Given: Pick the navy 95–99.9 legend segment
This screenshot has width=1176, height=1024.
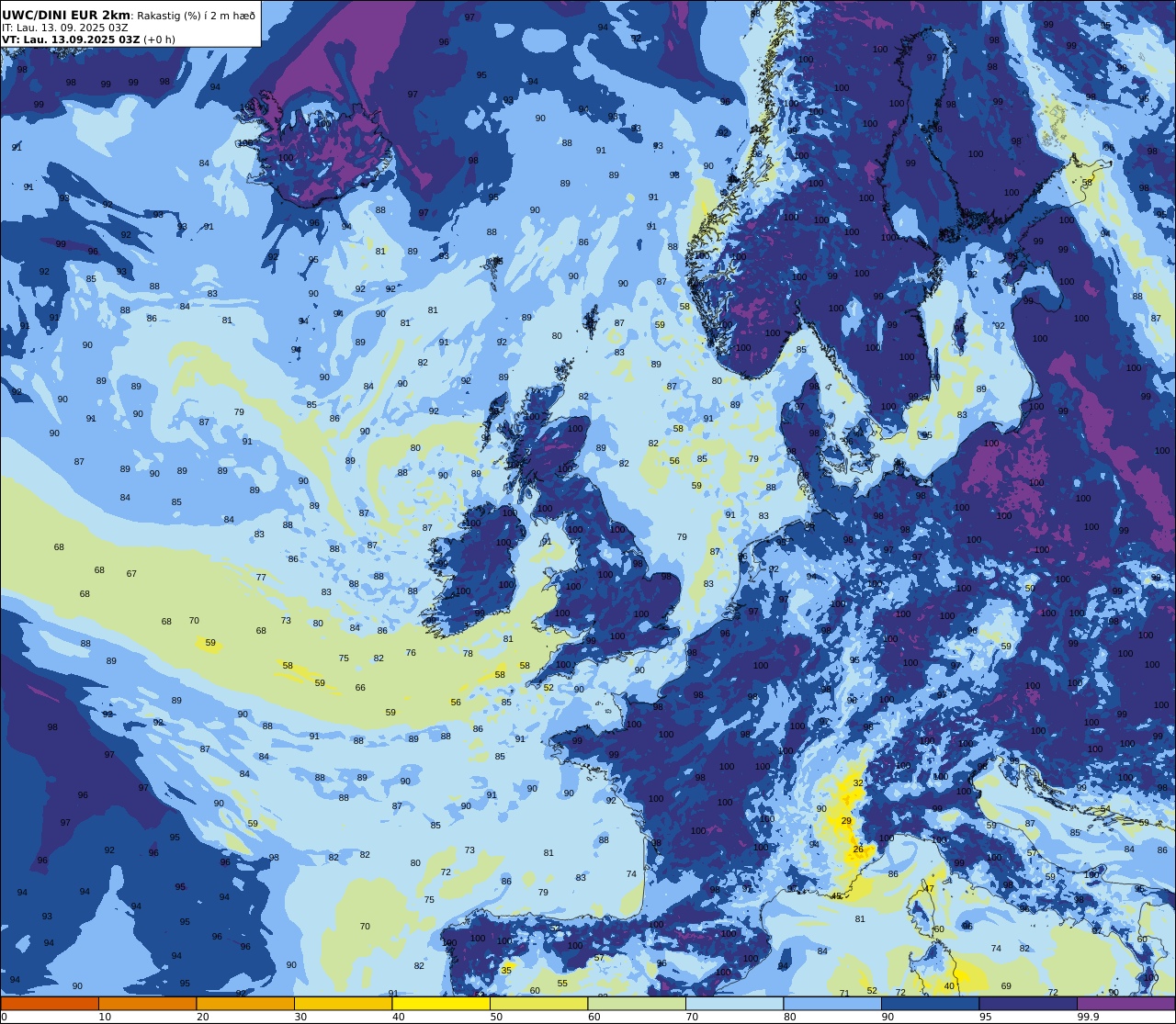Looking at the screenshot, I should pos(1028,1004).
